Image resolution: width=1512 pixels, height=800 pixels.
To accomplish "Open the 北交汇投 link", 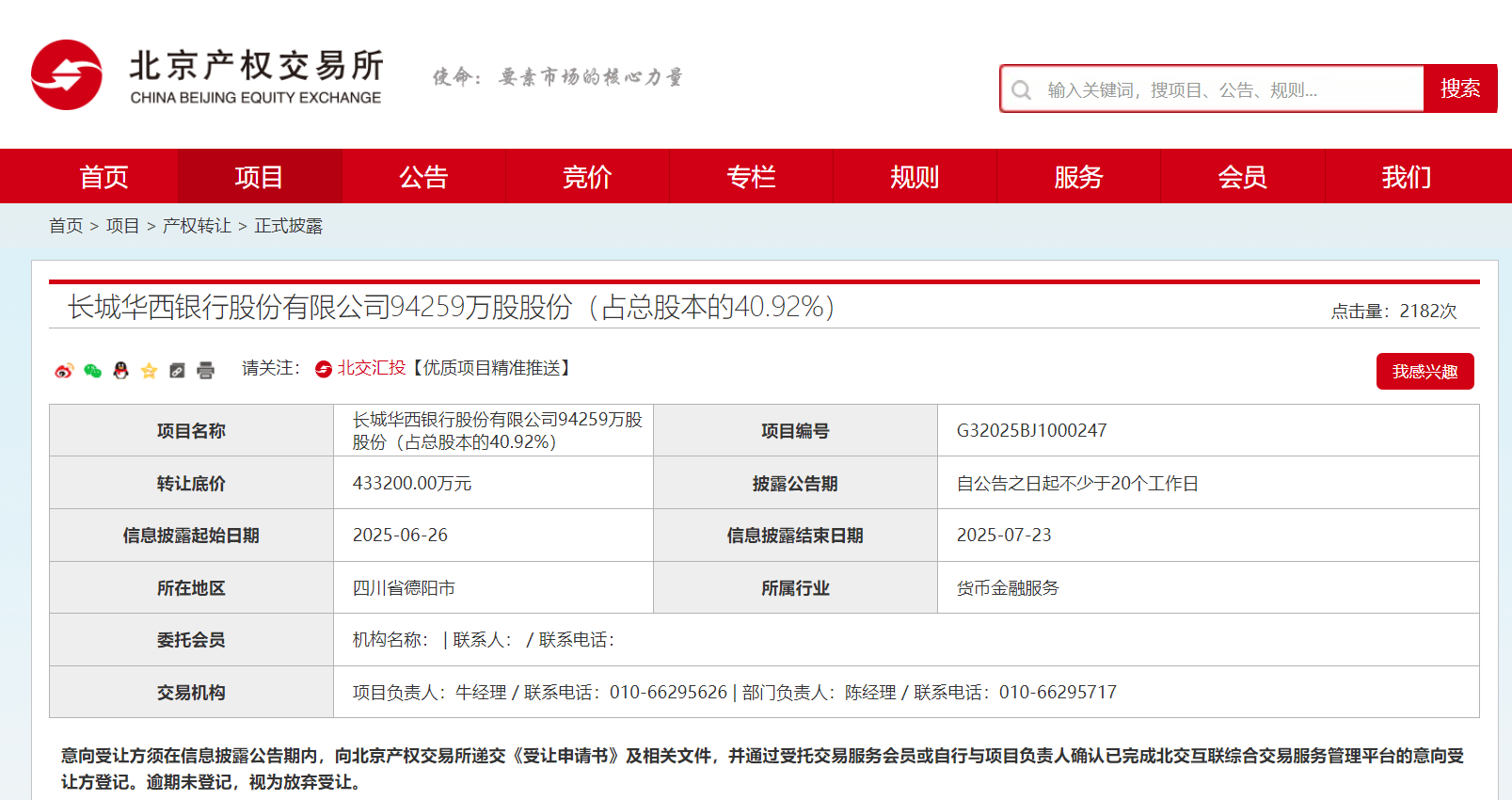I will click(x=372, y=368).
